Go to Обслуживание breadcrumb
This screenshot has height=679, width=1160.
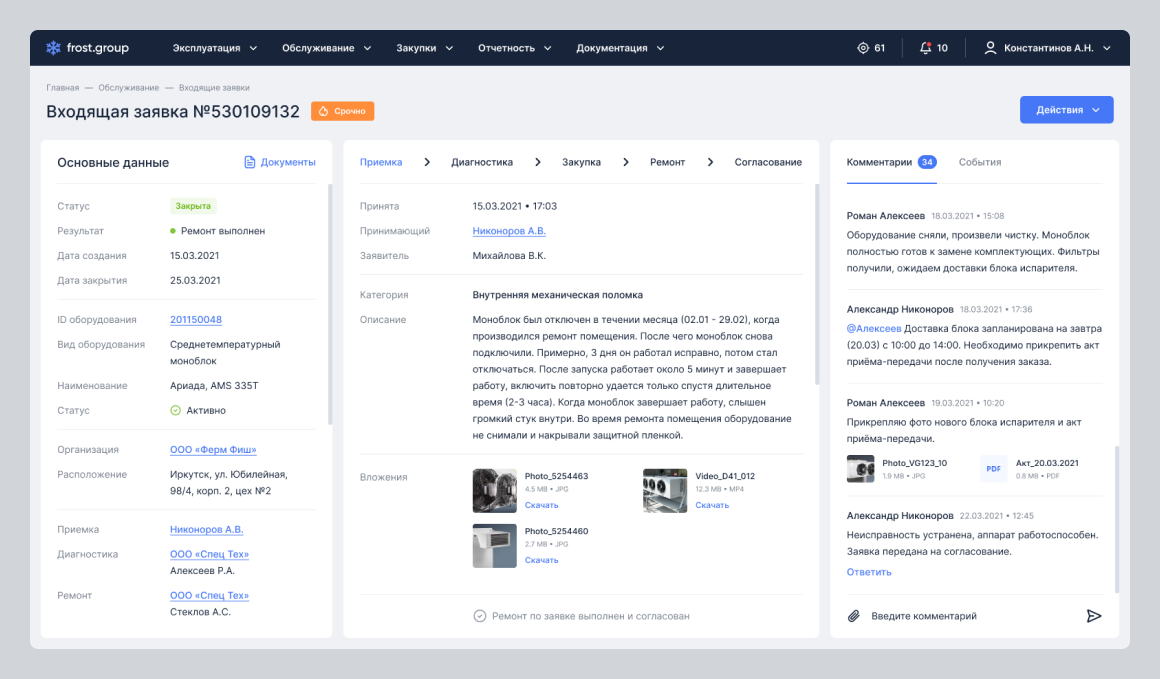point(129,87)
